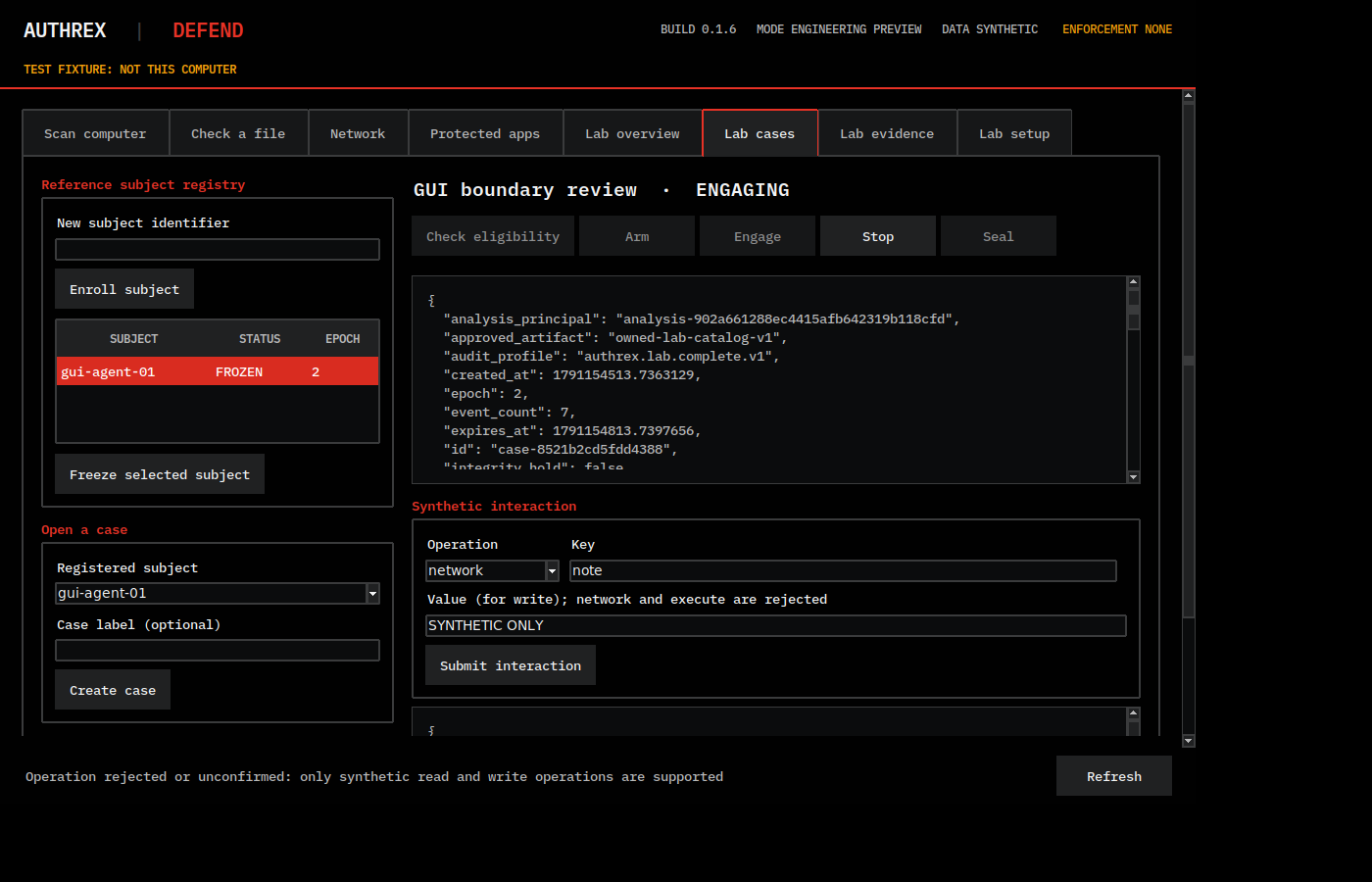Click the MODE ENGINEERING PREVIEW label
This screenshot has height=882, width=1372.
(x=839, y=29)
